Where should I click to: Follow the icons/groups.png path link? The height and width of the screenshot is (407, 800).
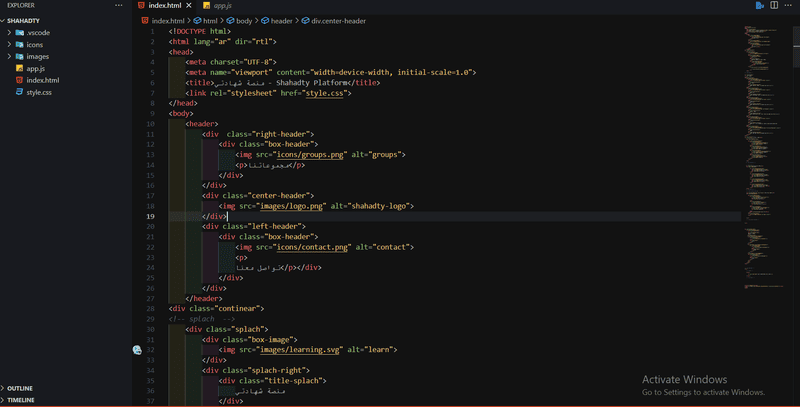310,155
